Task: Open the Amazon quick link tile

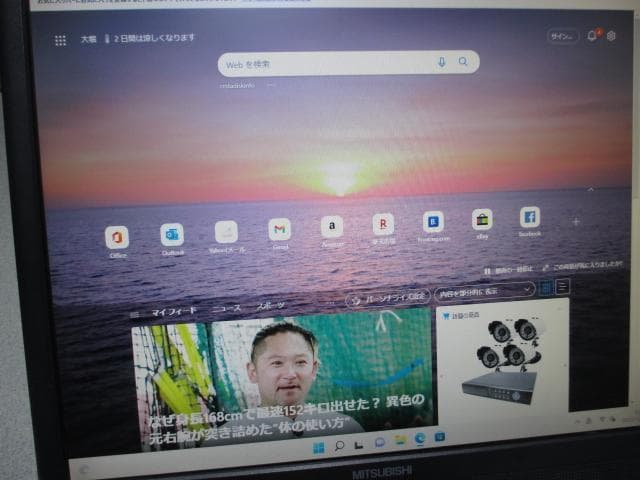Action: pyautogui.click(x=332, y=231)
